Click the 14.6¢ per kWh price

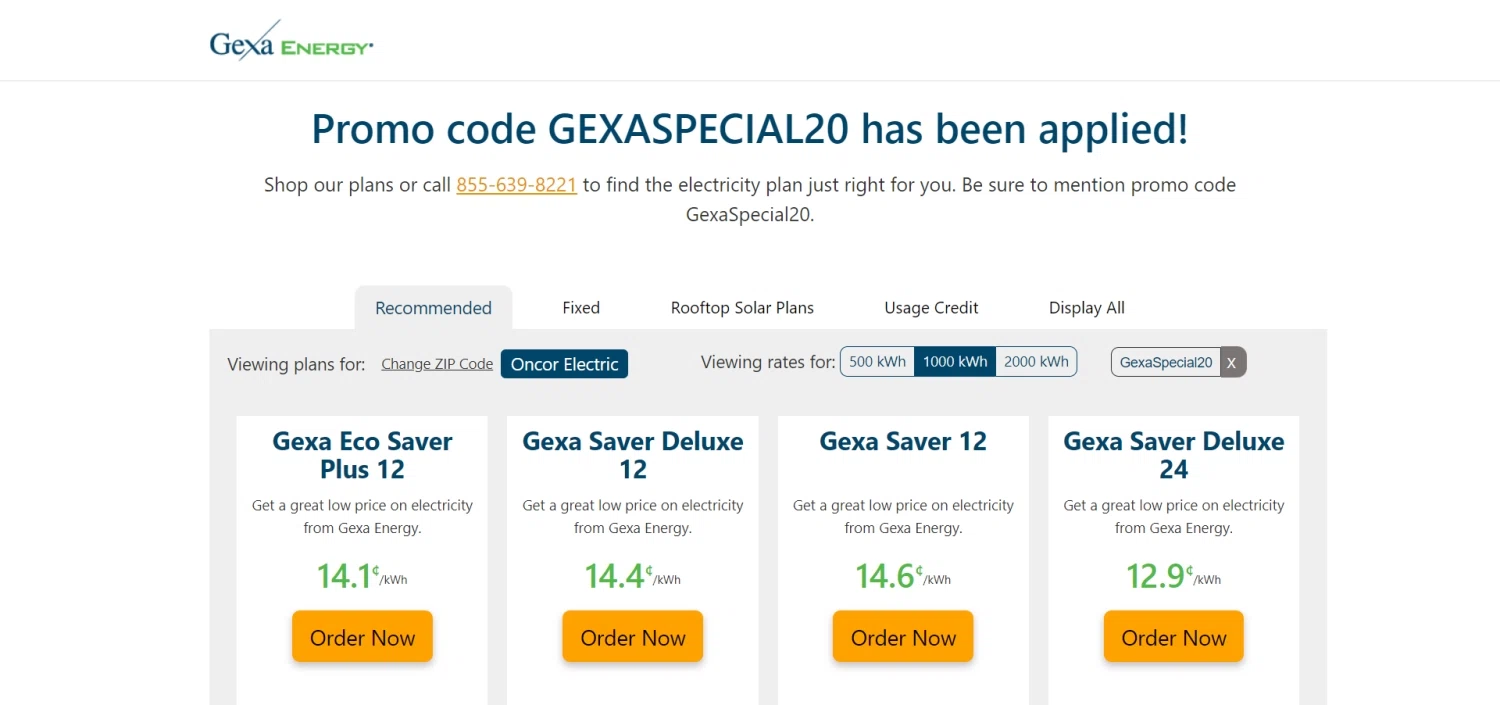point(903,576)
